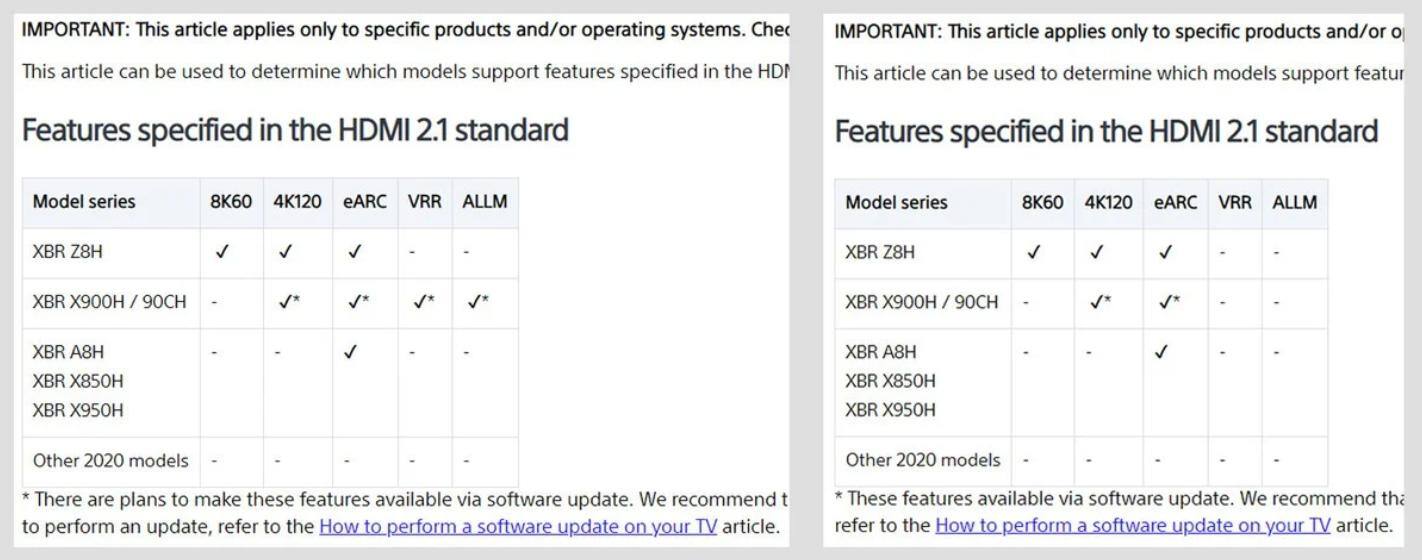Image resolution: width=1422 pixels, height=560 pixels.
Task: Select the Model series header in left table
Action: pos(84,202)
